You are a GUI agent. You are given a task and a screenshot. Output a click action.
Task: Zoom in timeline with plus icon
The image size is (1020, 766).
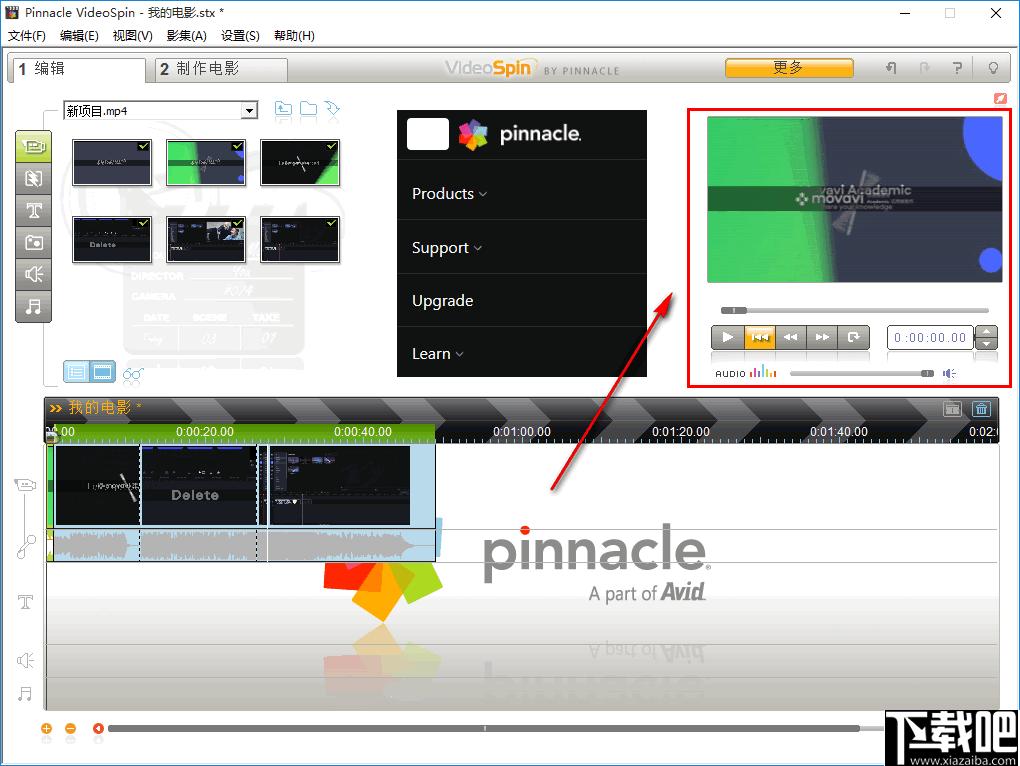pyautogui.click(x=46, y=728)
